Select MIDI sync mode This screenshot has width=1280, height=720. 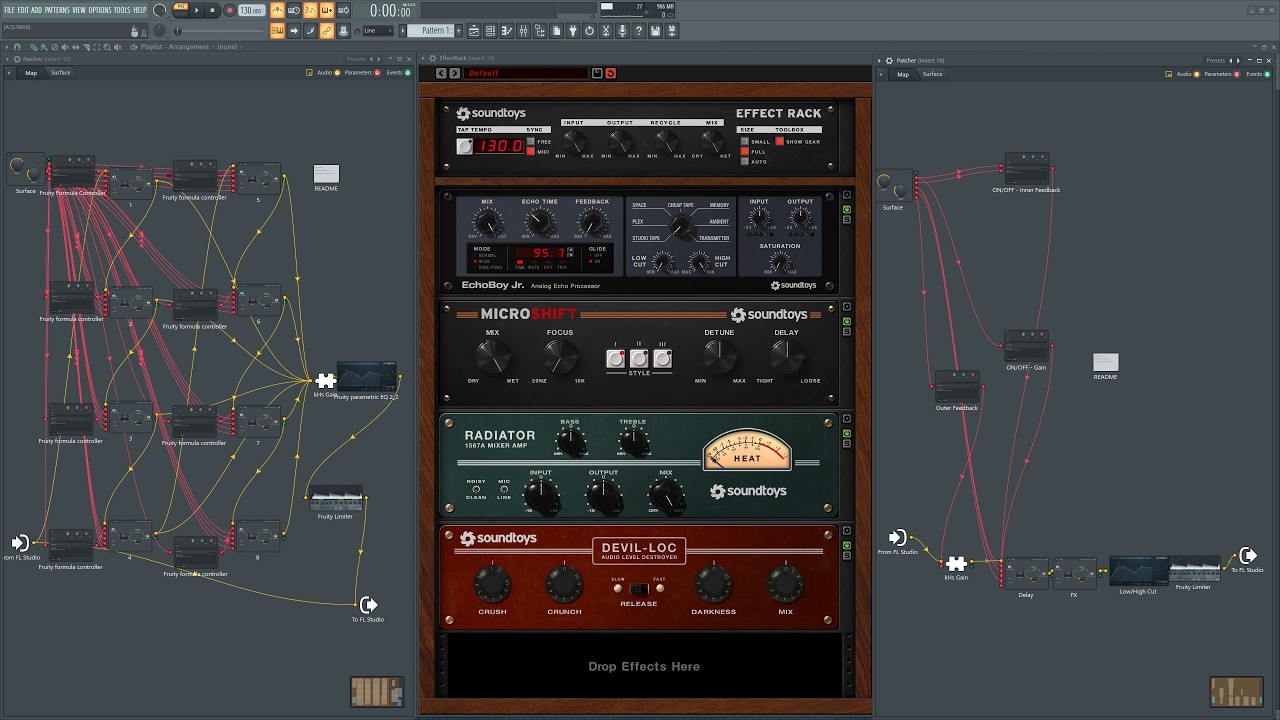coord(531,152)
